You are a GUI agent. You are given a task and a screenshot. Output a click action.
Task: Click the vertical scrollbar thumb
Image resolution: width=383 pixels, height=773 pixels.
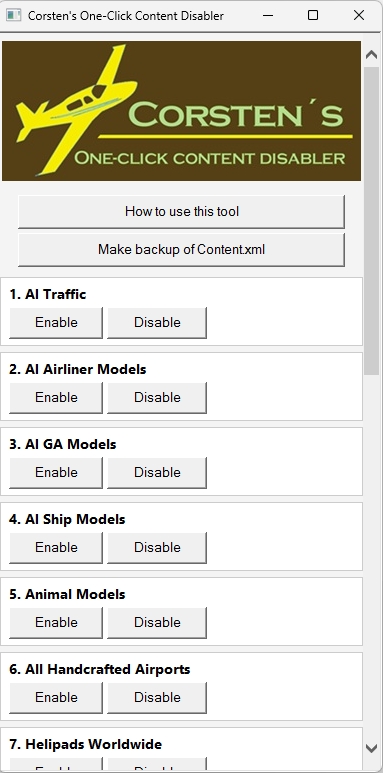coord(372,221)
